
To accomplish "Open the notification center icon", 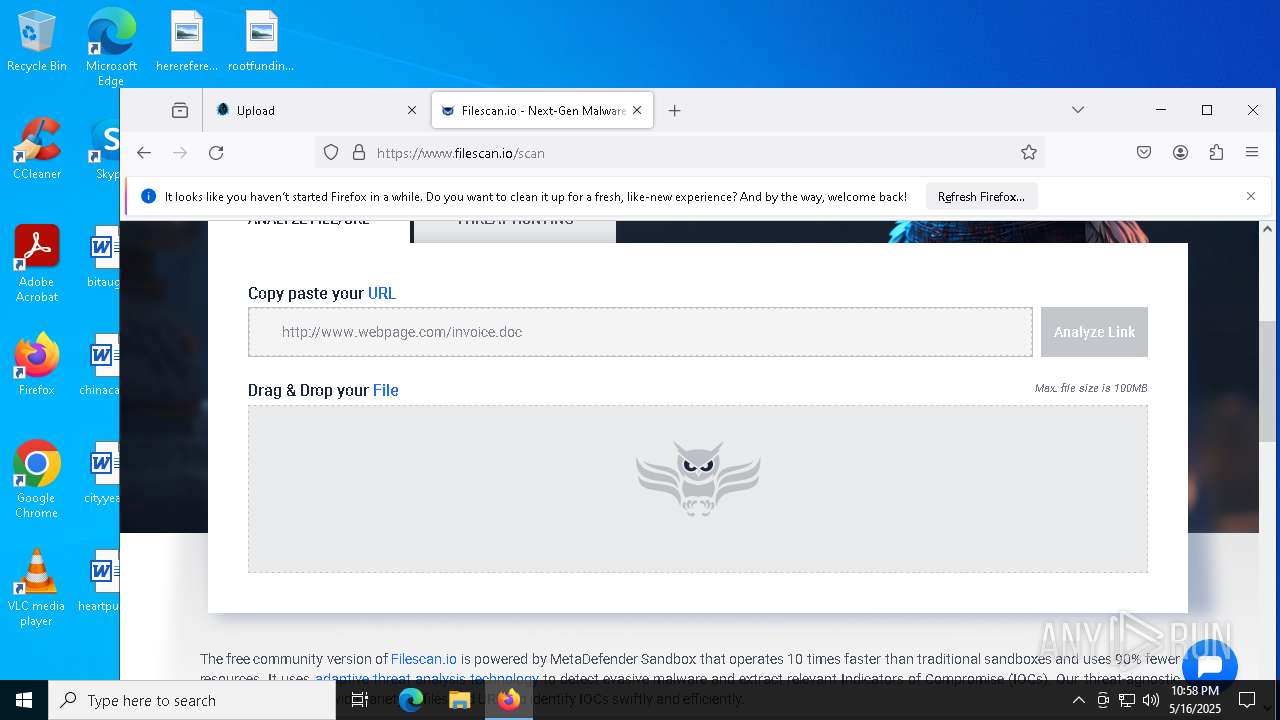I will pos(1248,700).
